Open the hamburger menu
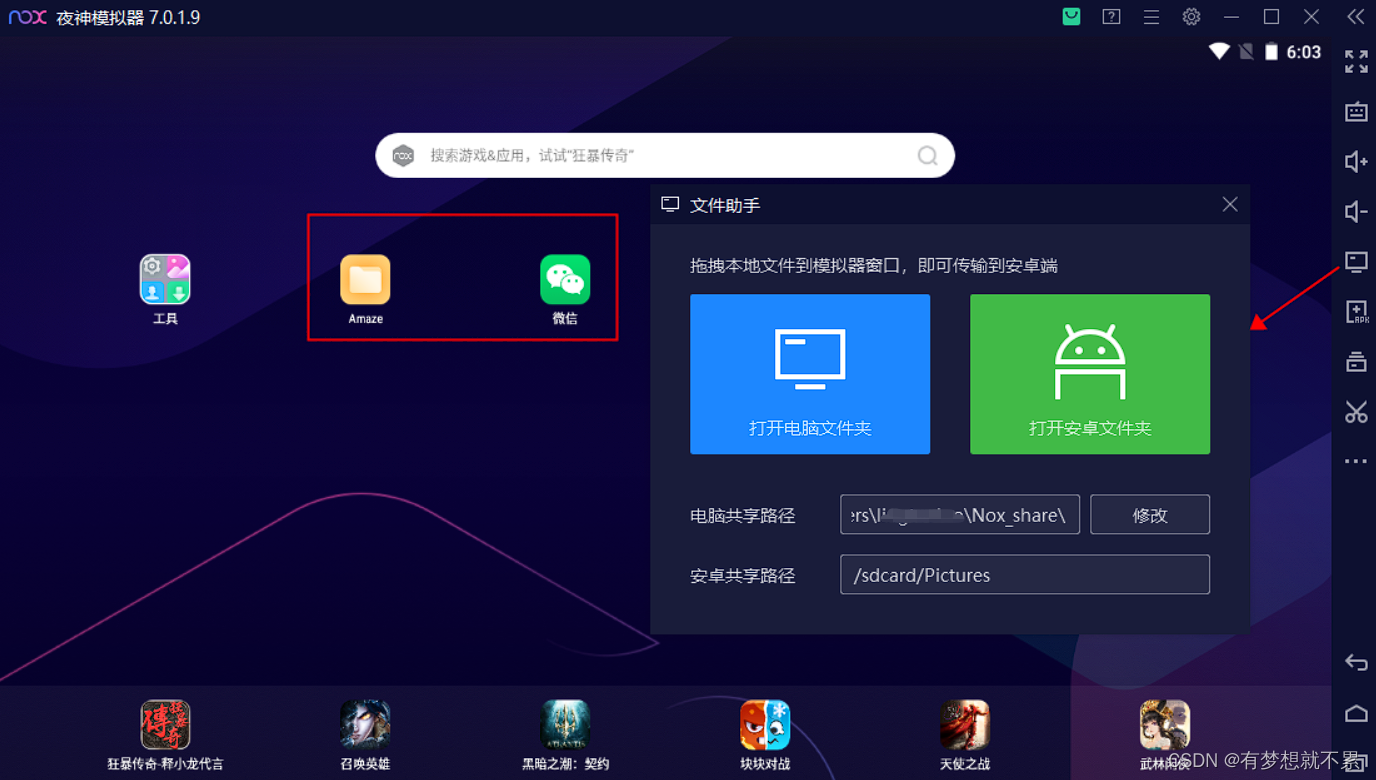This screenshot has height=780, width=1376. click(x=1151, y=17)
